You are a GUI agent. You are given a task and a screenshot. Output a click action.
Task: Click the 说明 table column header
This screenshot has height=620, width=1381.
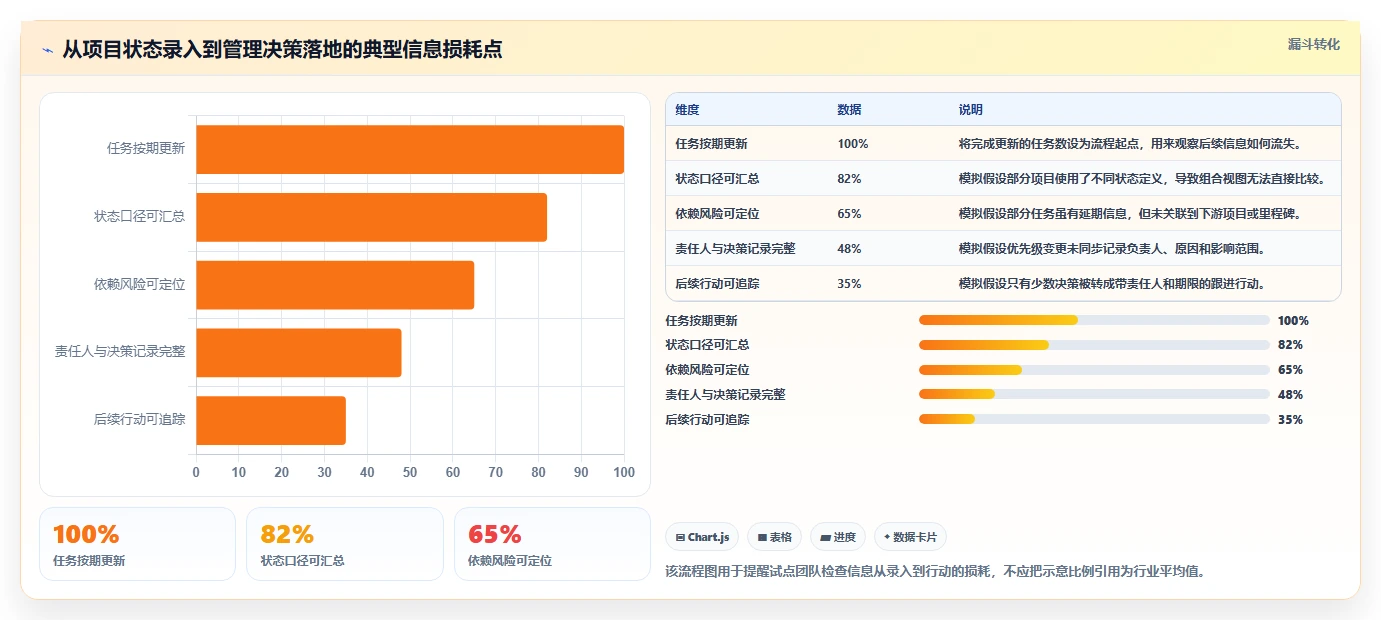971,110
